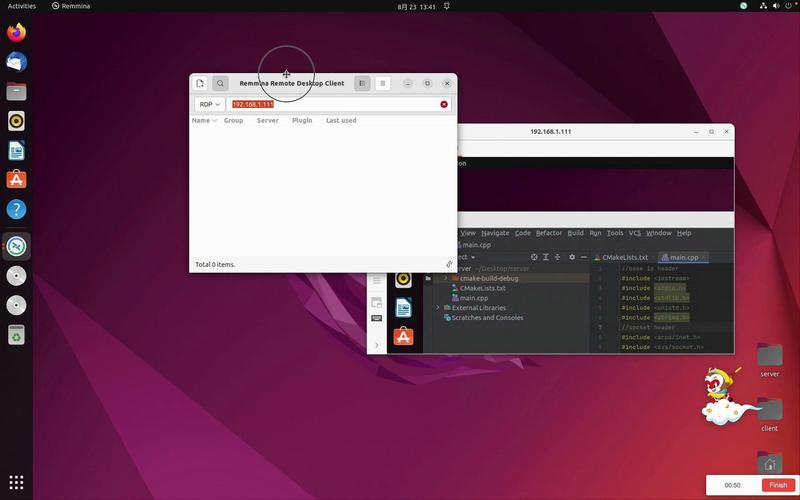Switch to the CMakeLists.txt editor tab
The width and height of the screenshot is (800, 500).
[x=625, y=257]
